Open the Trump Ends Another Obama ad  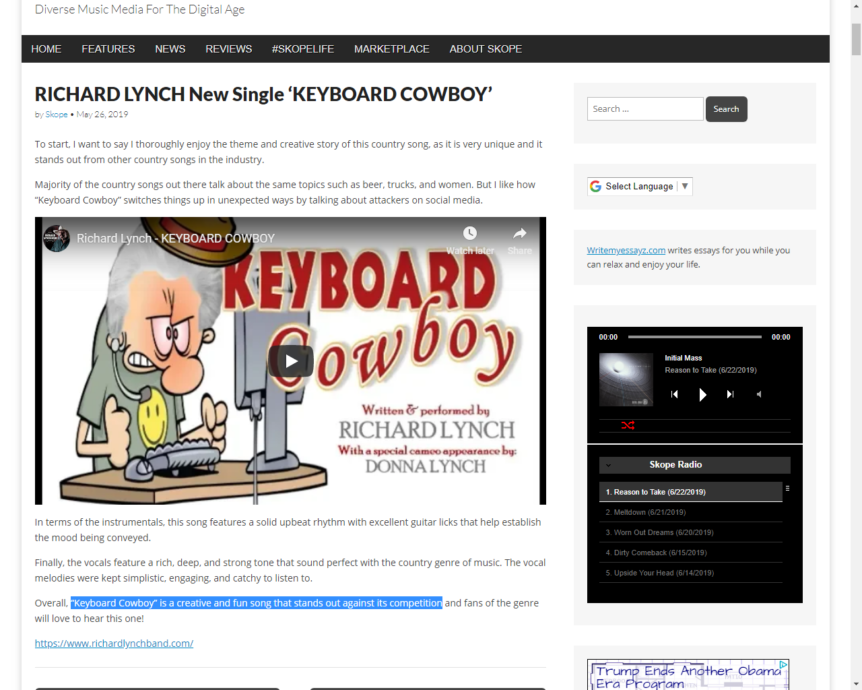coord(688,675)
